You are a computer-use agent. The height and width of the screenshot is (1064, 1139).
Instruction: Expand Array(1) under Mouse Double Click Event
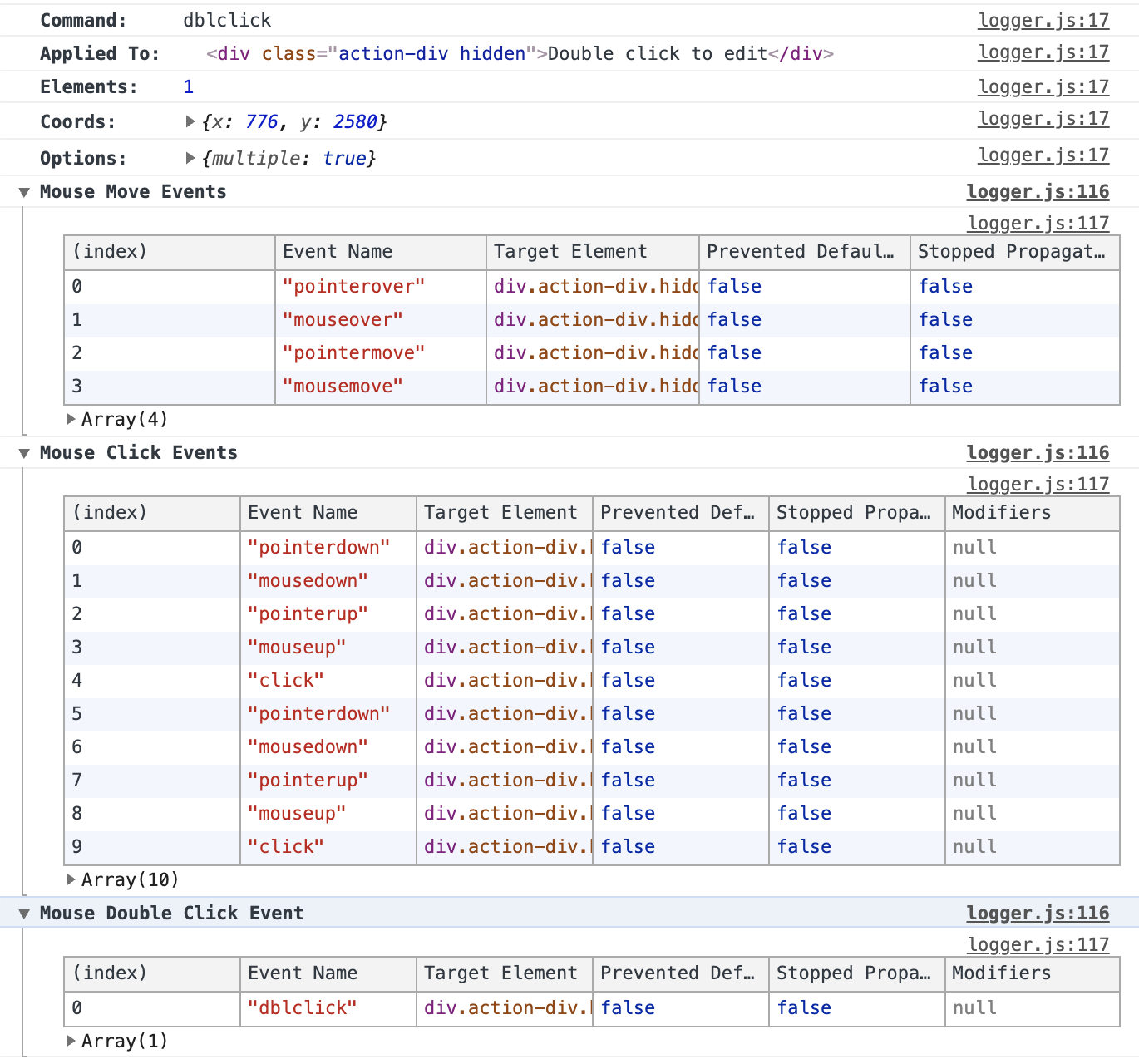click(x=71, y=1041)
